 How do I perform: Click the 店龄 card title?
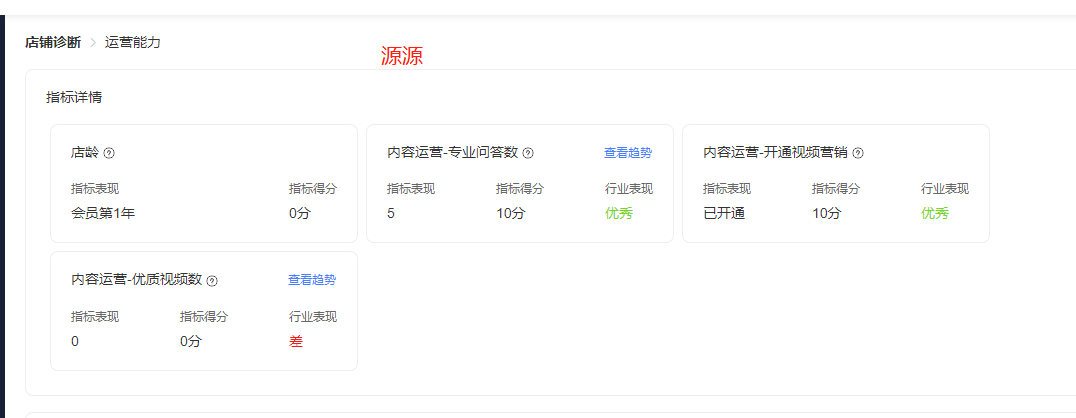coord(85,152)
